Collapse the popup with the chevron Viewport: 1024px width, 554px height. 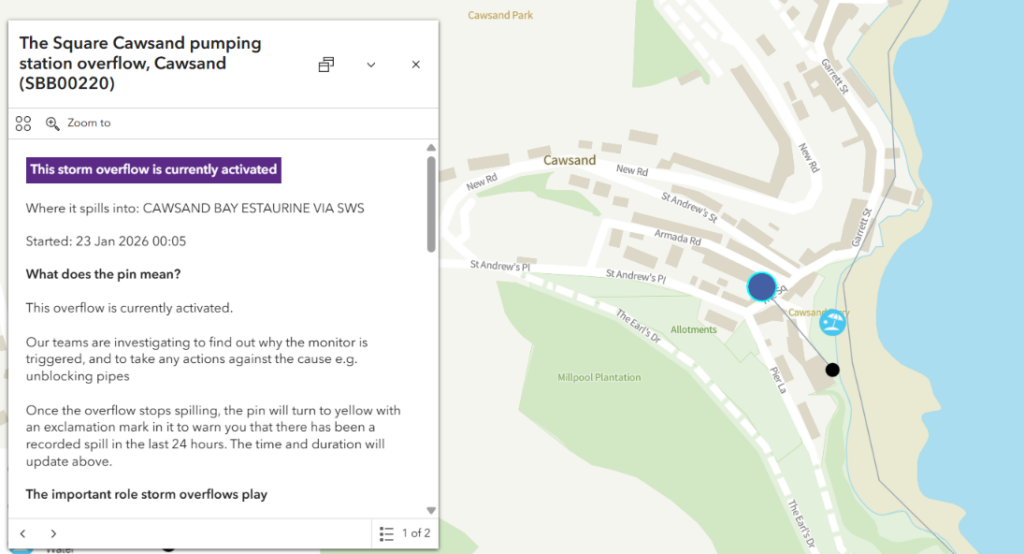[x=371, y=65]
